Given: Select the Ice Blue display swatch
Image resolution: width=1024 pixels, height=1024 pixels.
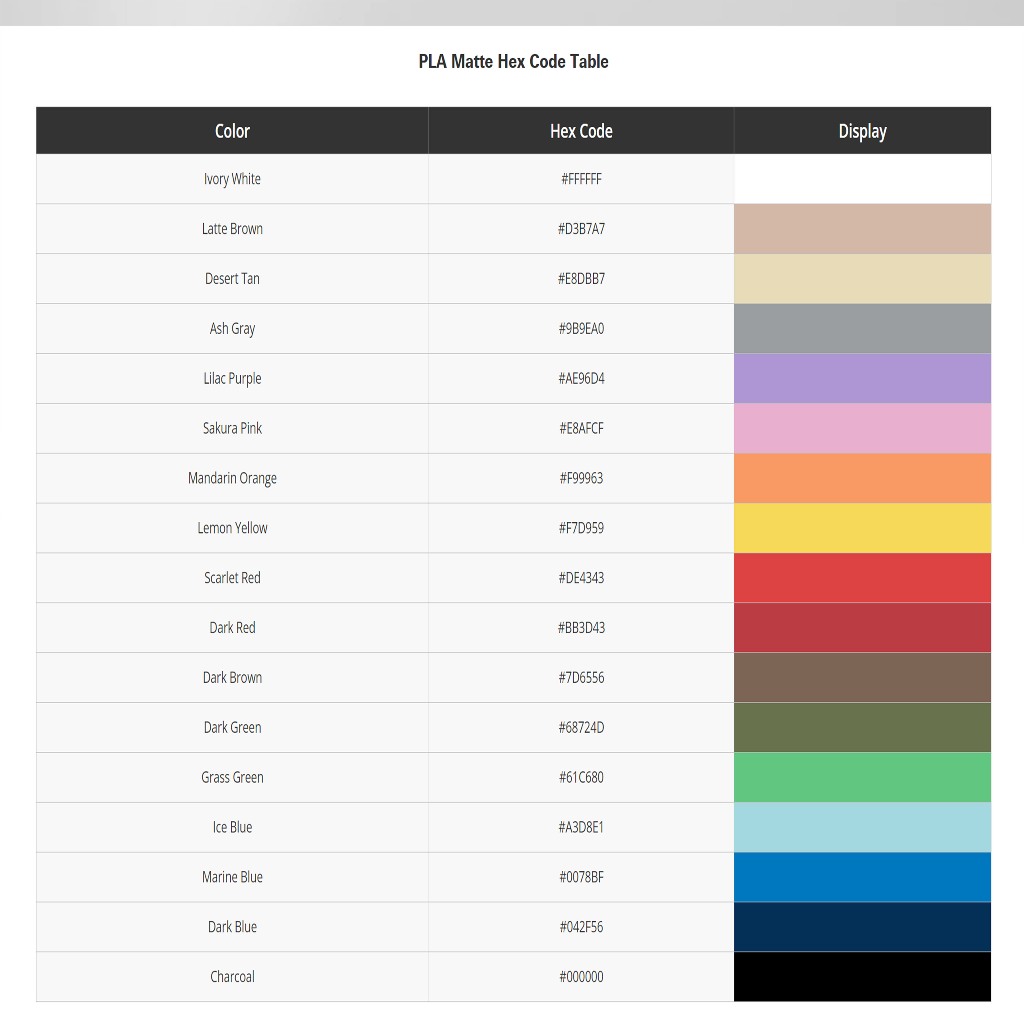Looking at the screenshot, I should coord(862,827).
